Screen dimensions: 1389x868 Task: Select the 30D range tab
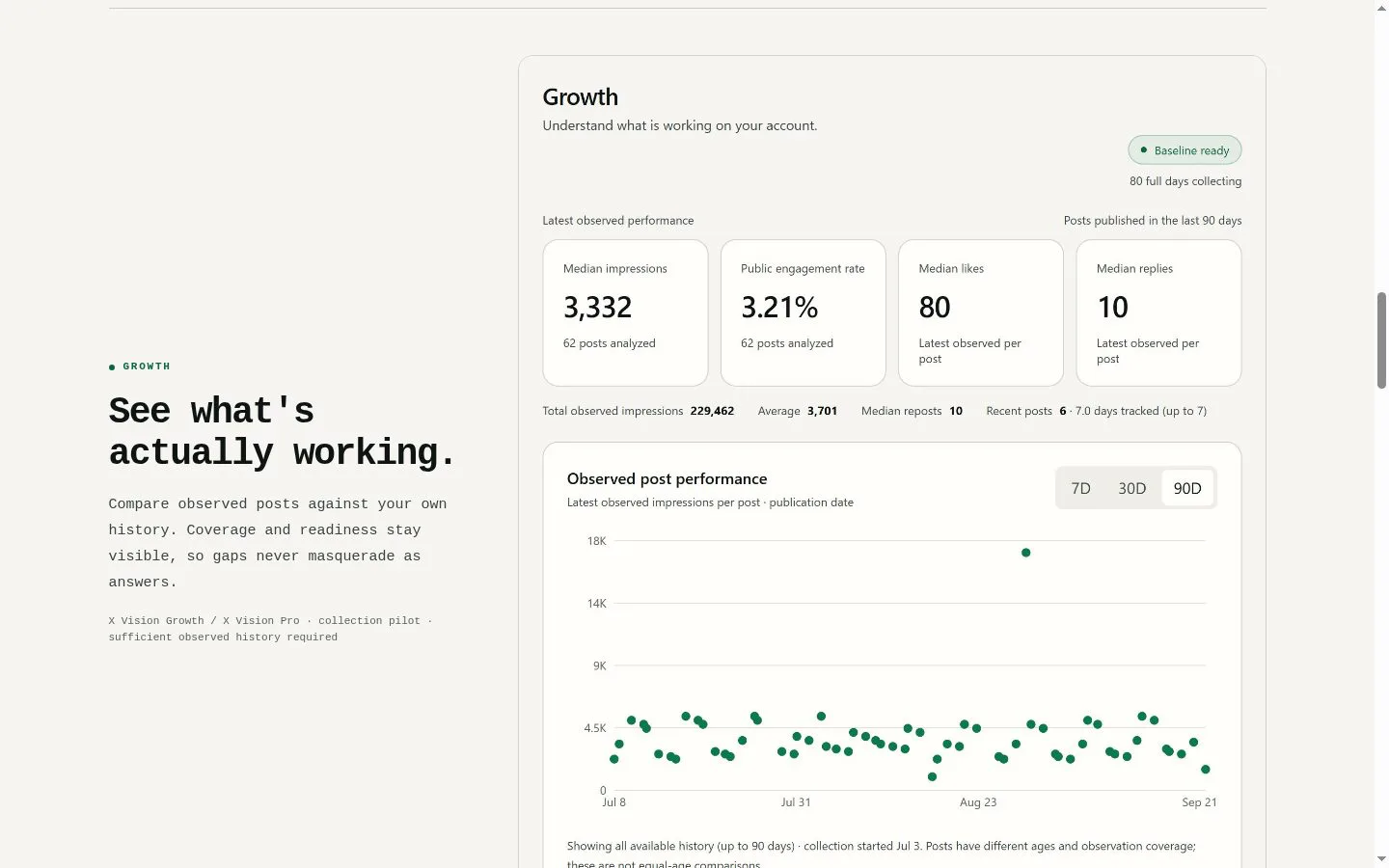1131,488
